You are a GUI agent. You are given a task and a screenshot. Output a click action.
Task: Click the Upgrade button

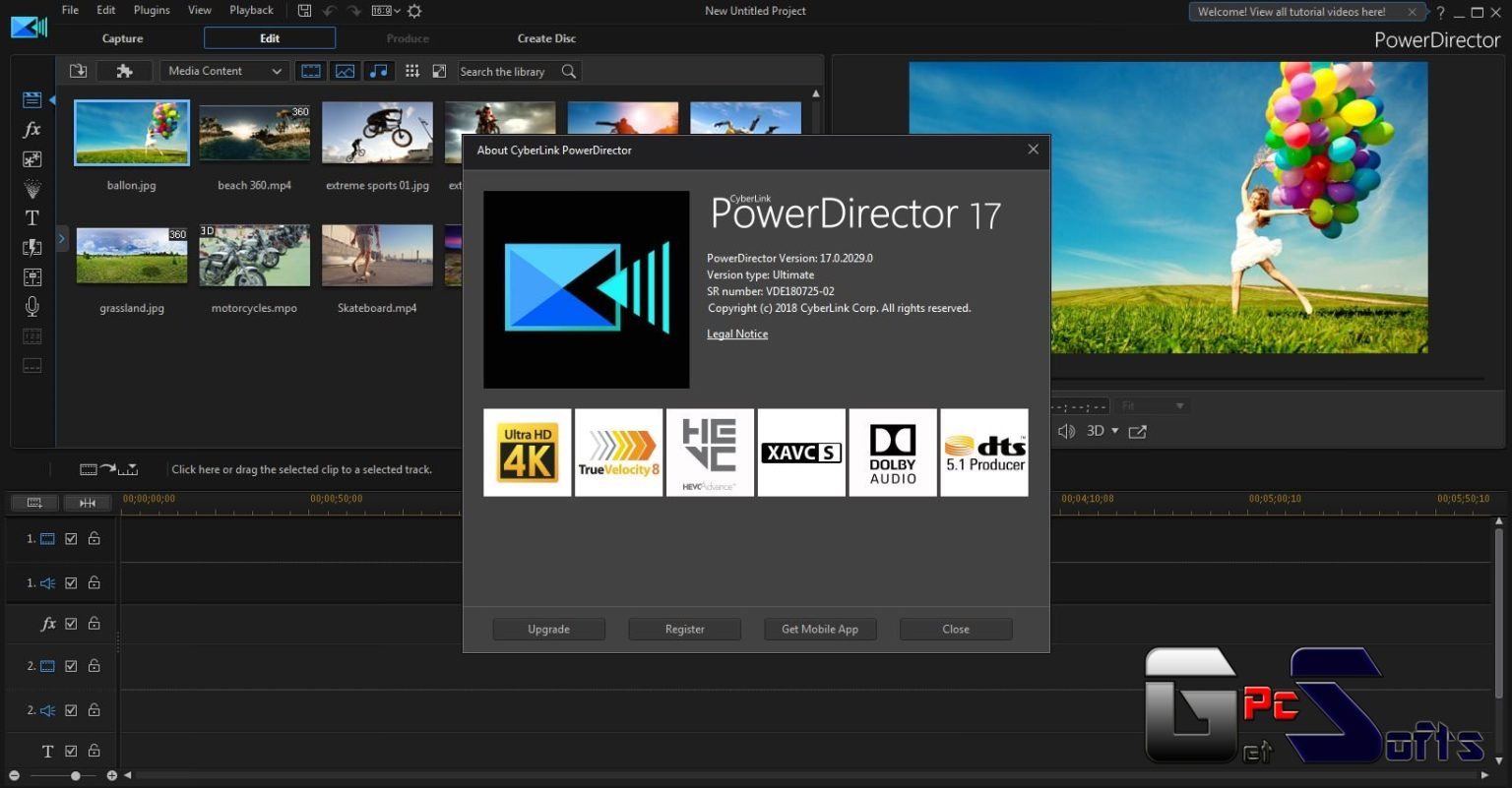coord(548,629)
